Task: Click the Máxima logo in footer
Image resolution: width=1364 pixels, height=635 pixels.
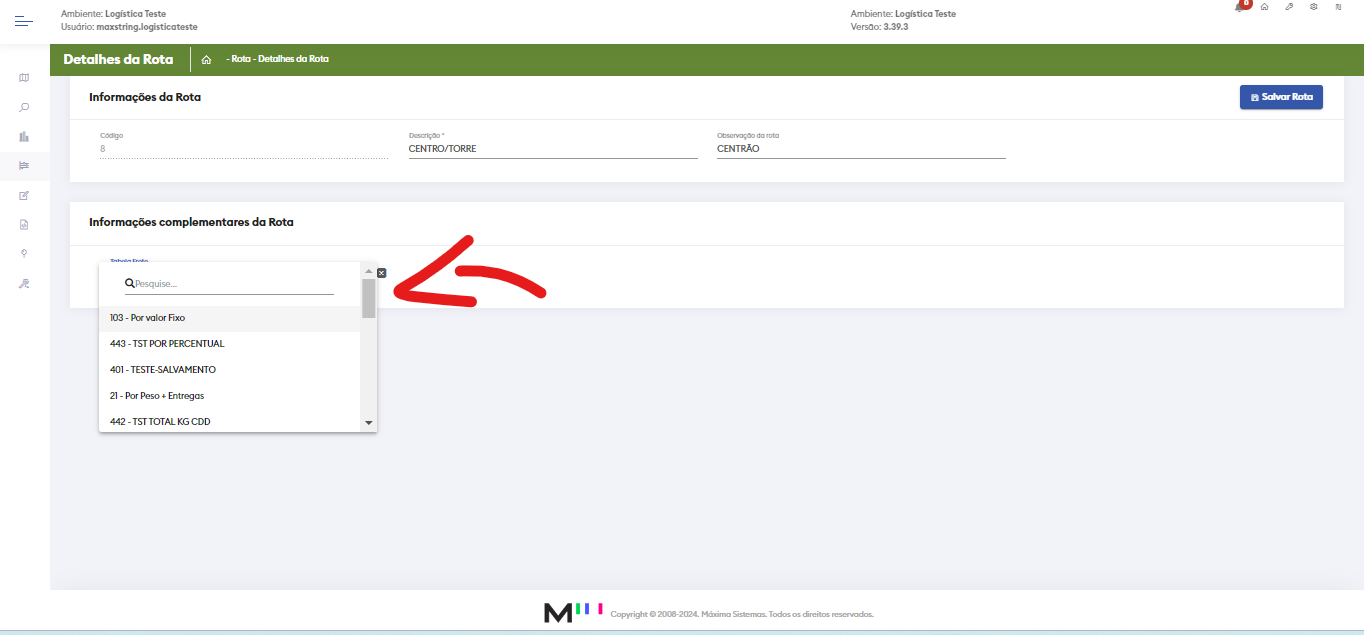Action: pyautogui.click(x=573, y=612)
